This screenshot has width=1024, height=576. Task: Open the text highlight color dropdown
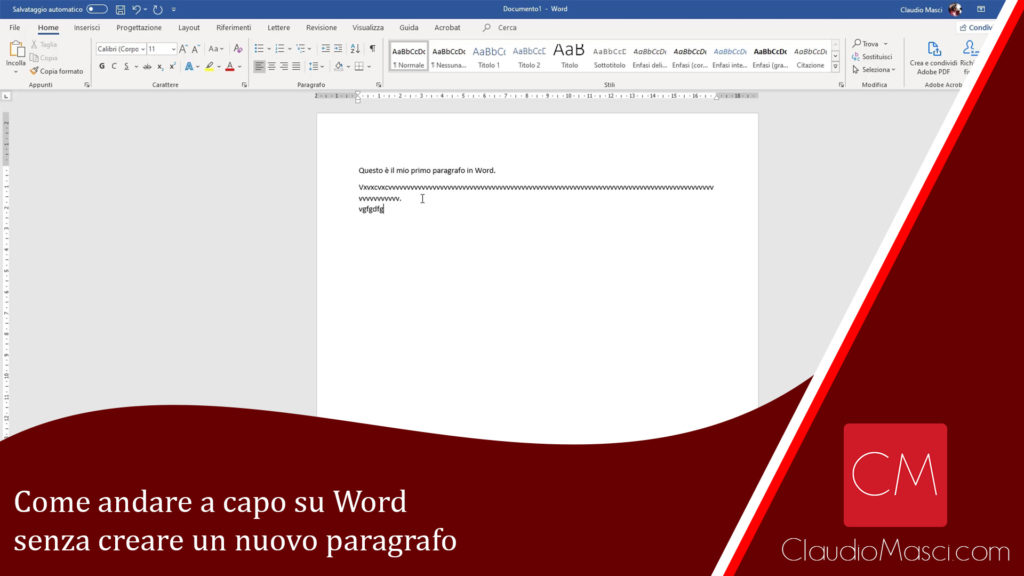(218, 66)
